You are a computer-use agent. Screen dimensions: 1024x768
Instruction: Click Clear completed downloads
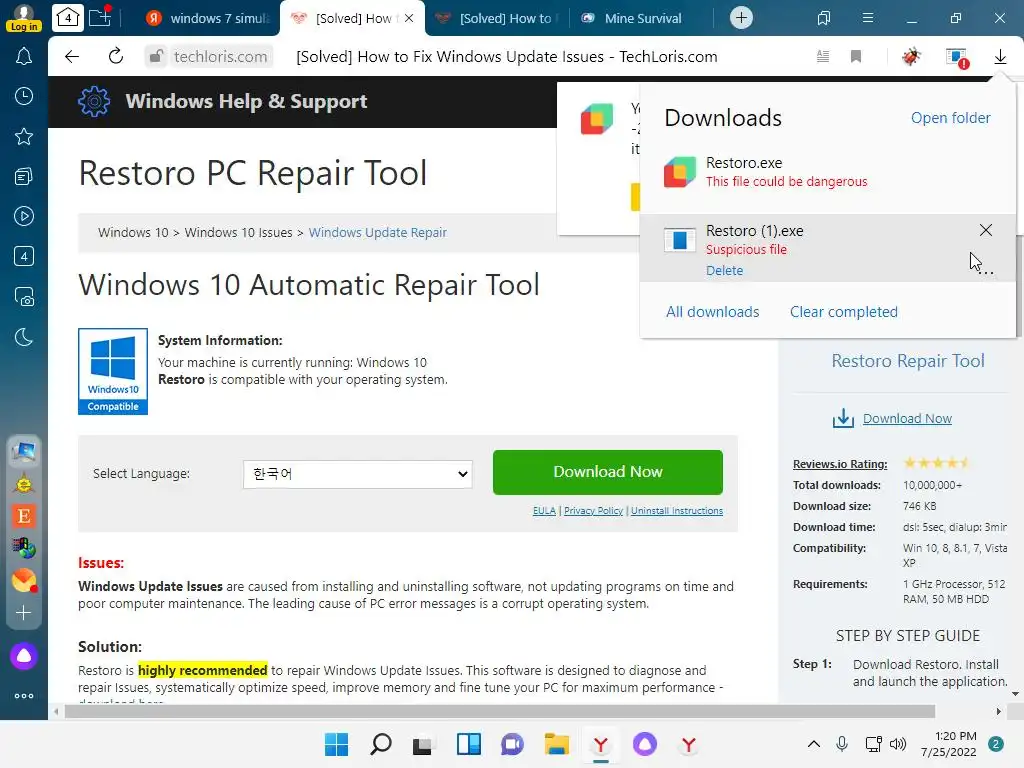click(x=844, y=312)
